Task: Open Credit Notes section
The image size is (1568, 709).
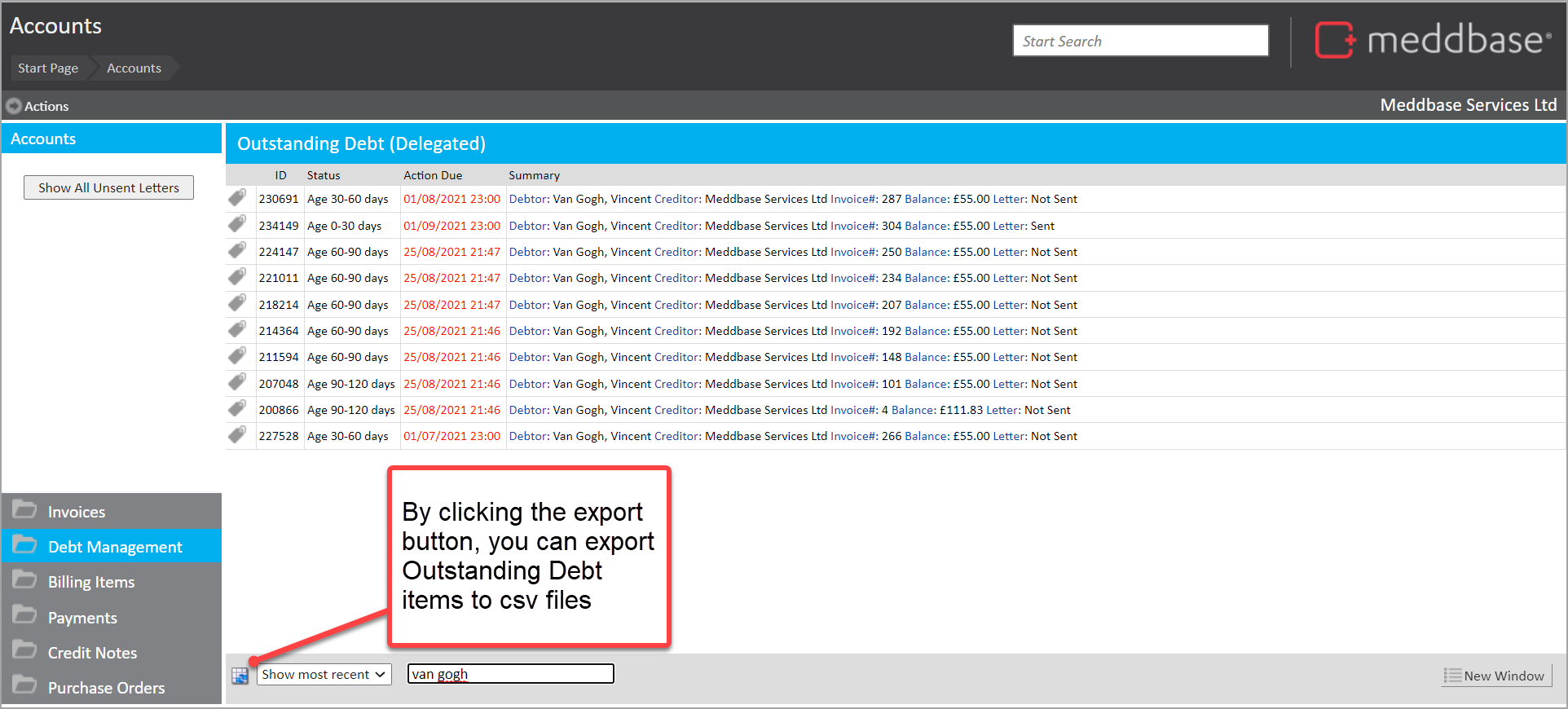Action: tap(92, 653)
